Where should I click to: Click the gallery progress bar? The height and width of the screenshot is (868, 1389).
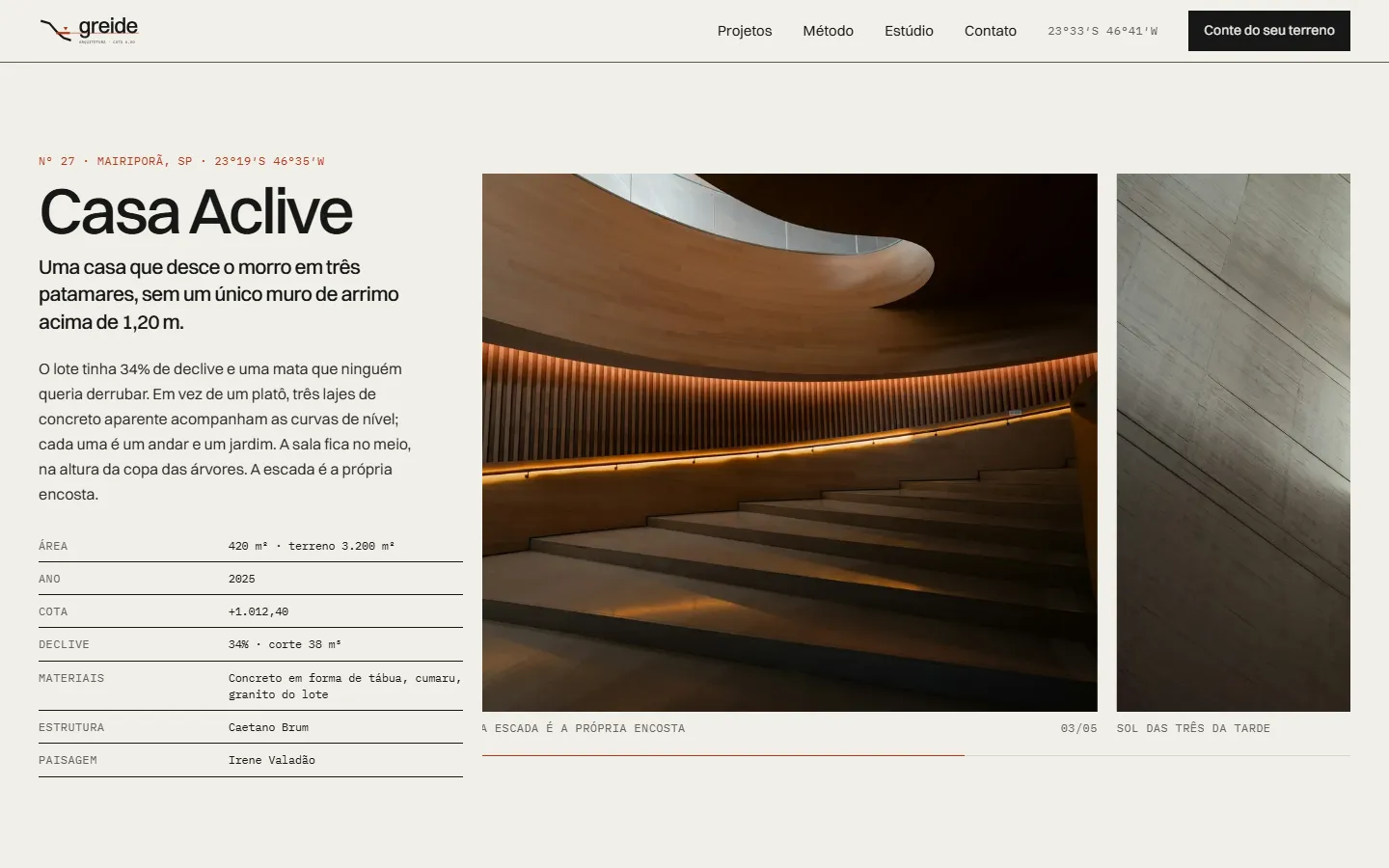tap(916, 755)
